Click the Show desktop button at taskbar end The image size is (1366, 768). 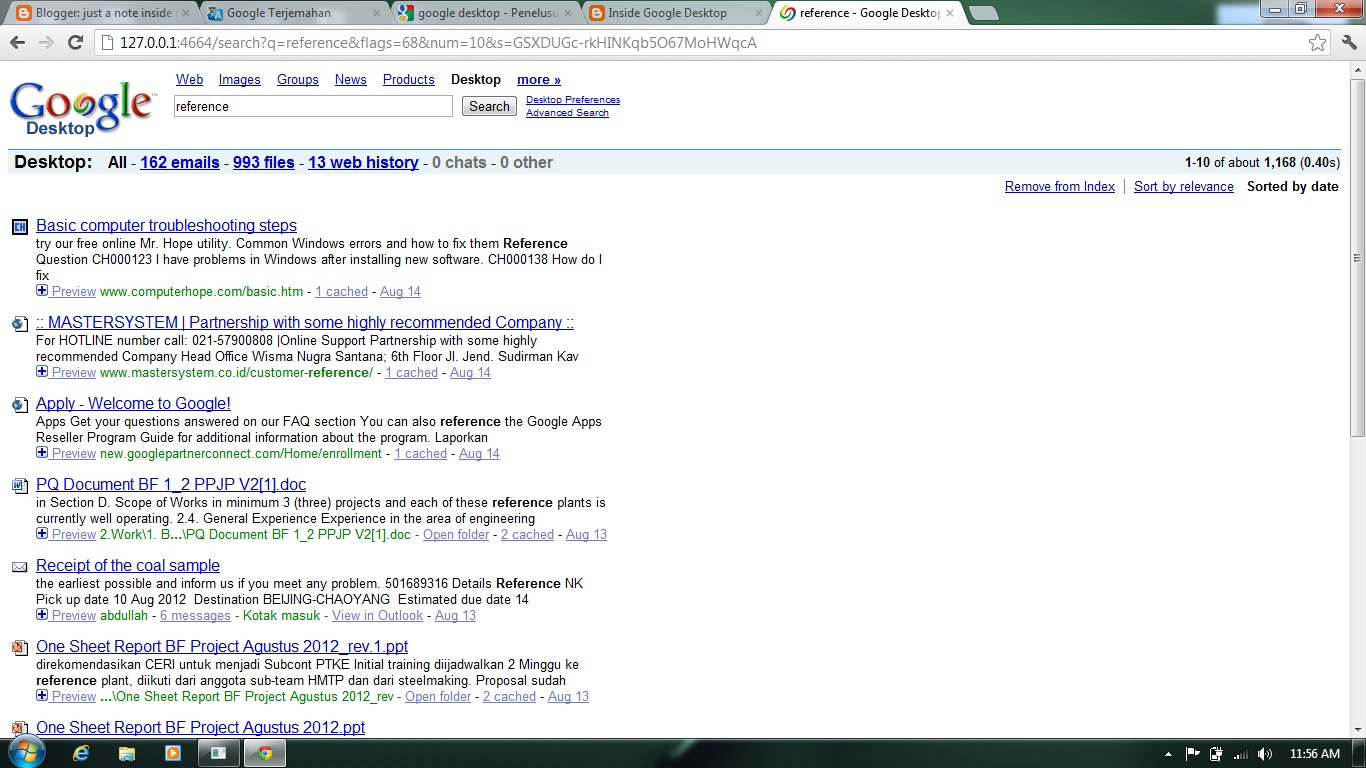[1359, 754]
